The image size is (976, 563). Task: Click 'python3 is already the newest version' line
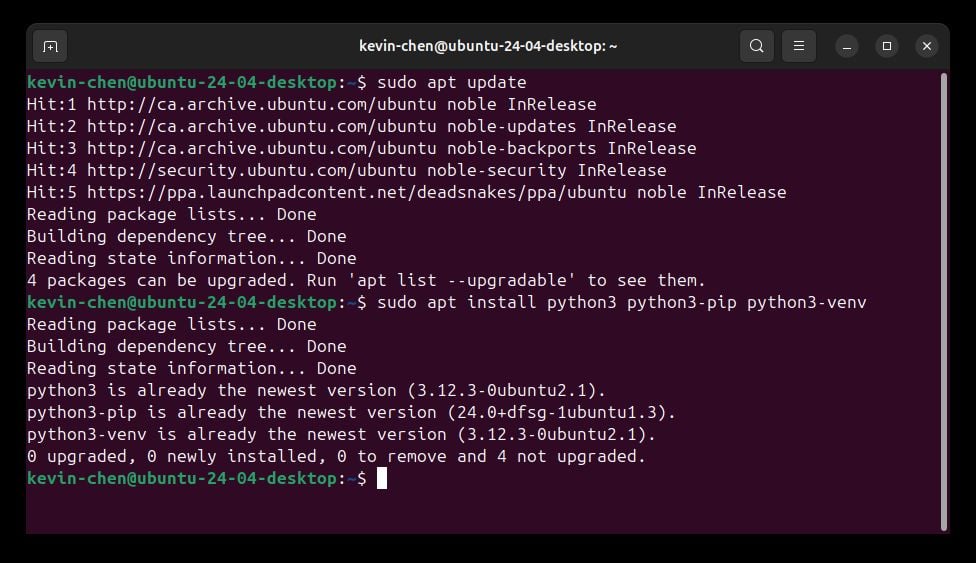pos(316,390)
